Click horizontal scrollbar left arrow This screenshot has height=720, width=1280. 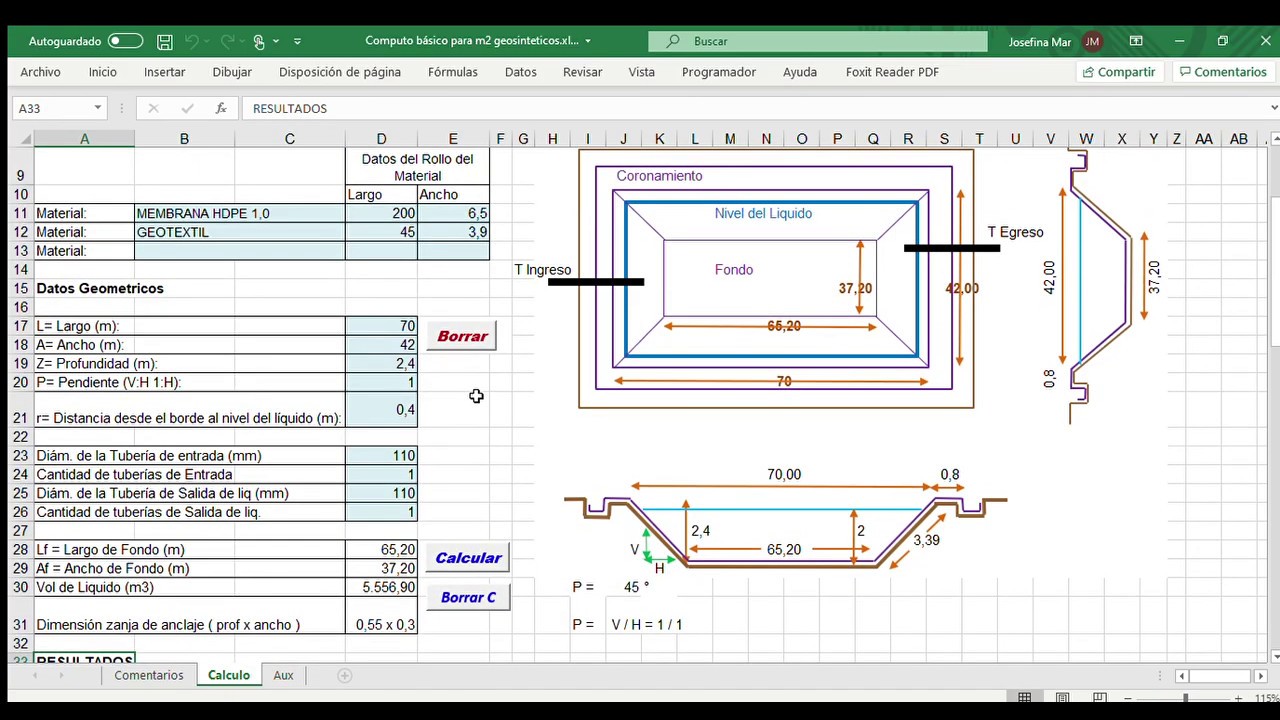(1181, 676)
